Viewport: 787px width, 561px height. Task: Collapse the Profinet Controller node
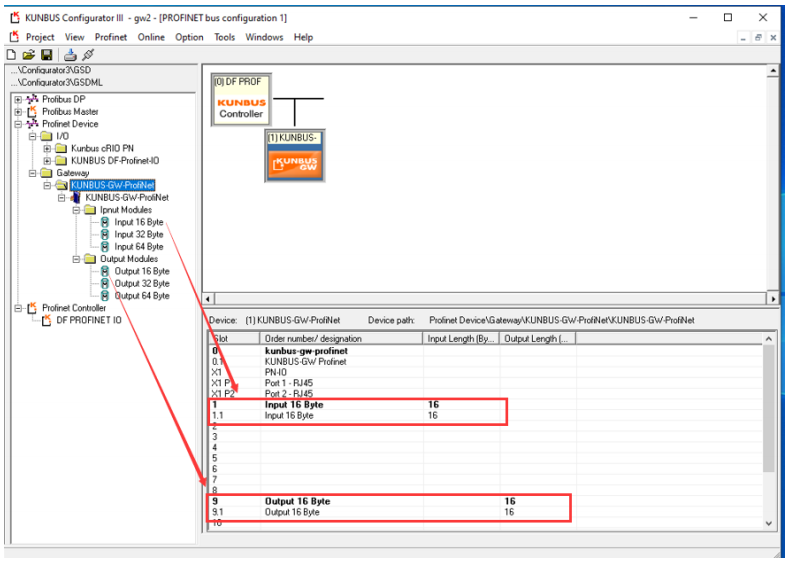tap(18, 308)
